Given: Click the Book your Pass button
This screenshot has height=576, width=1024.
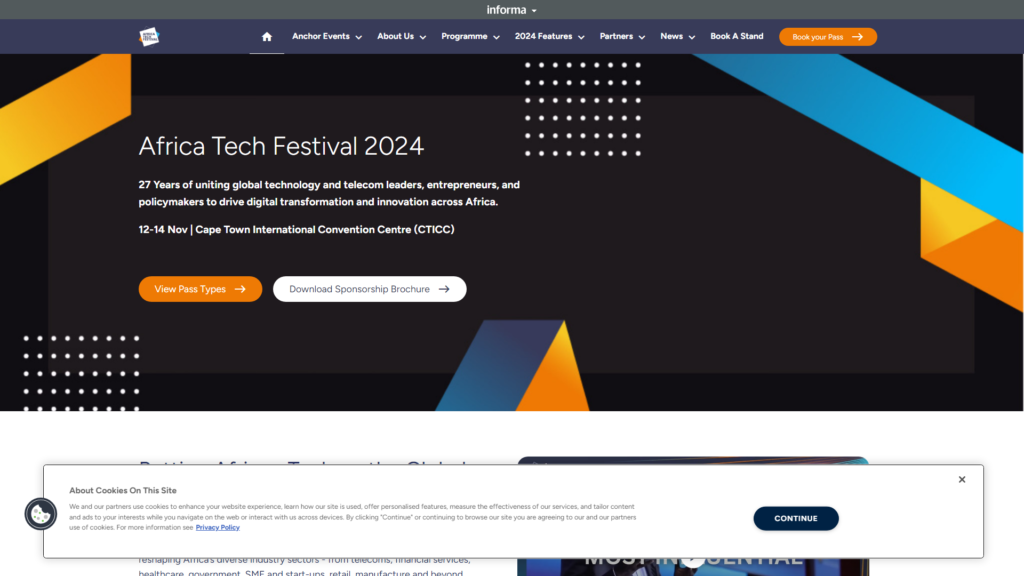Looking at the screenshot, I should coord(827,37).
